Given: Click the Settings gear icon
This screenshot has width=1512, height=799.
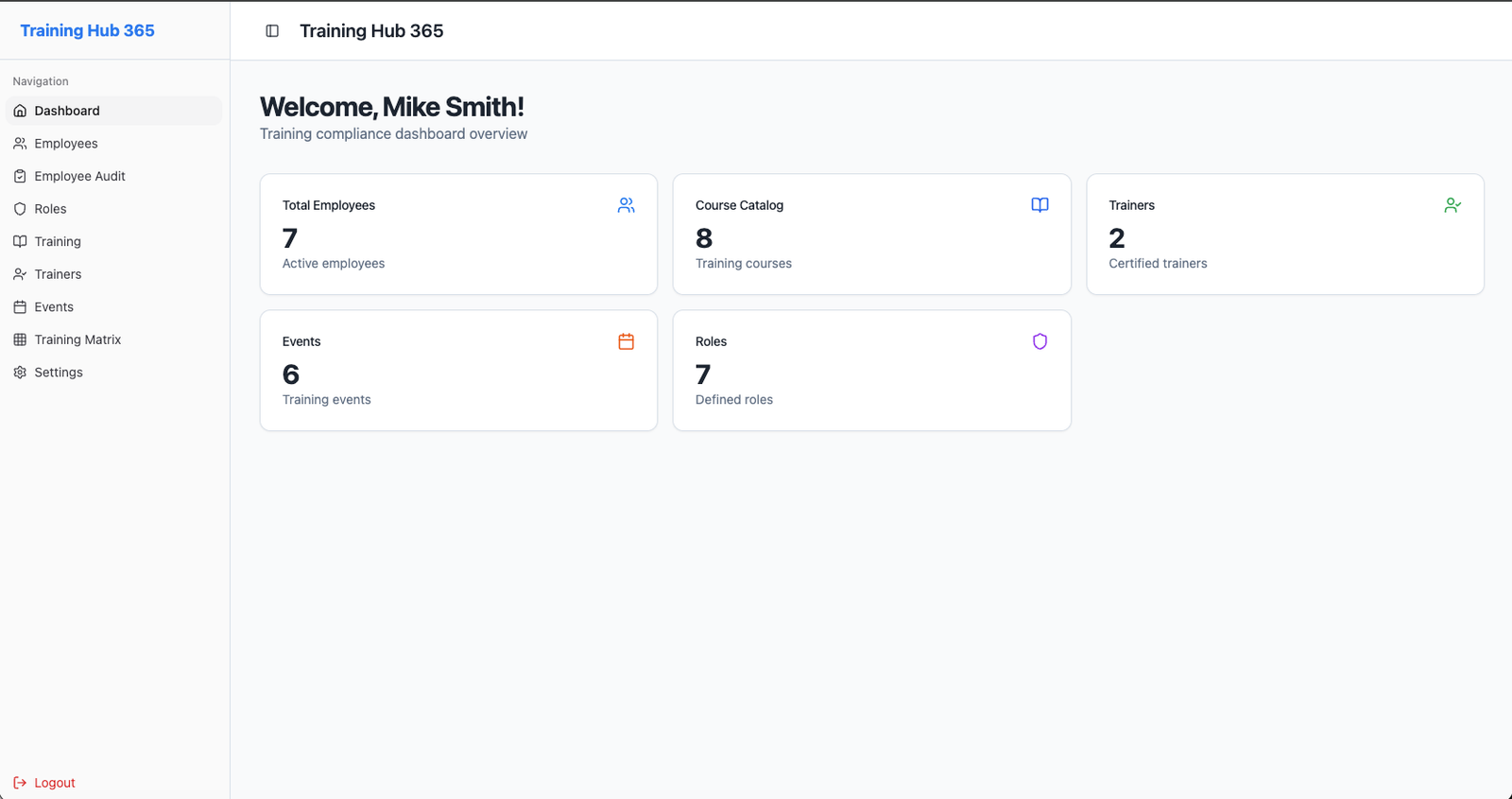Looking at the screenshot, I should point(20,373).
